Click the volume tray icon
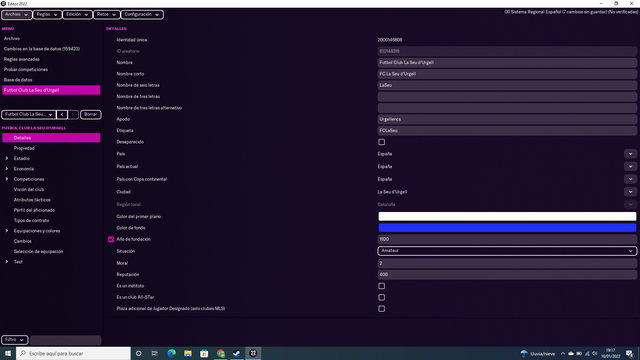This screenshot has width=640, height=360. coord(595,353)
